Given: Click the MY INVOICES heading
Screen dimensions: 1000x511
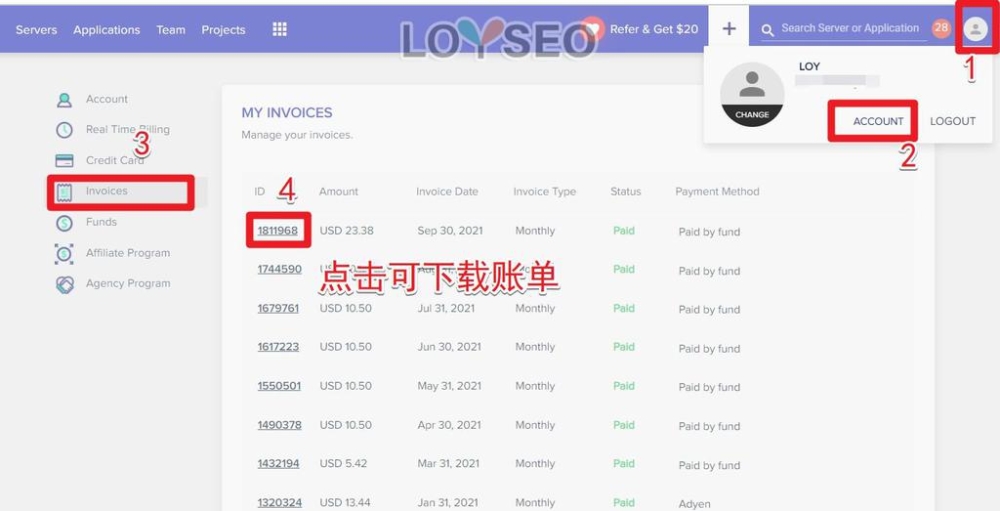Looking at the screenshot, I should click(x=287, y=113).
